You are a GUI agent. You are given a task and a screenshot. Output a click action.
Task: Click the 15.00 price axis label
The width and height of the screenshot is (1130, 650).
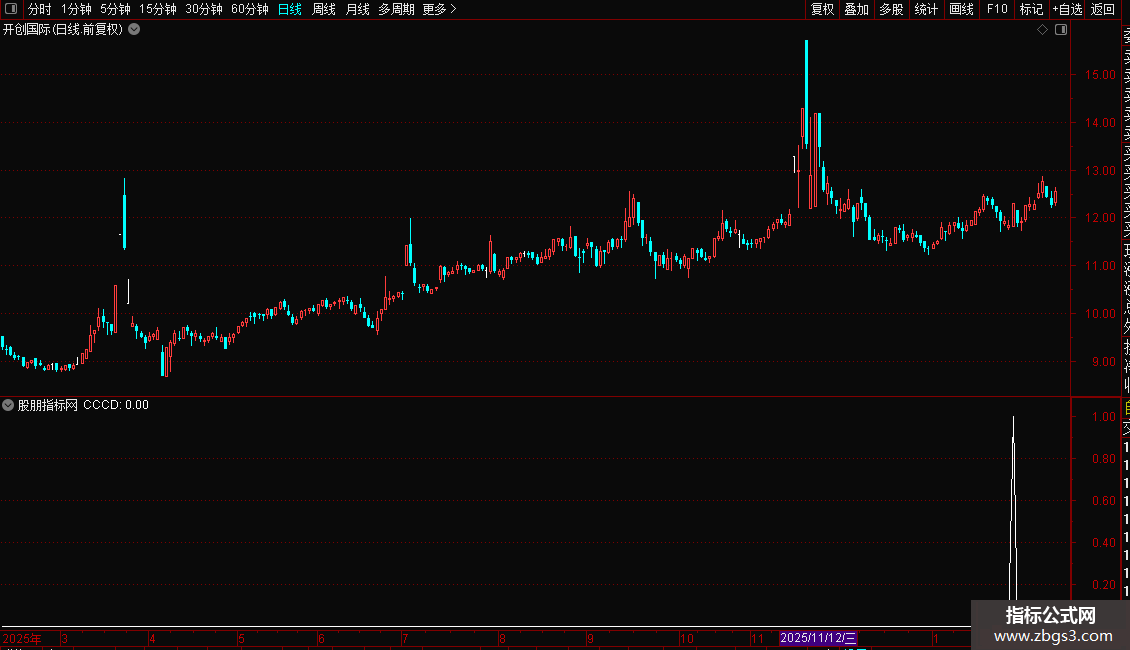click(x=1100, y=74)
